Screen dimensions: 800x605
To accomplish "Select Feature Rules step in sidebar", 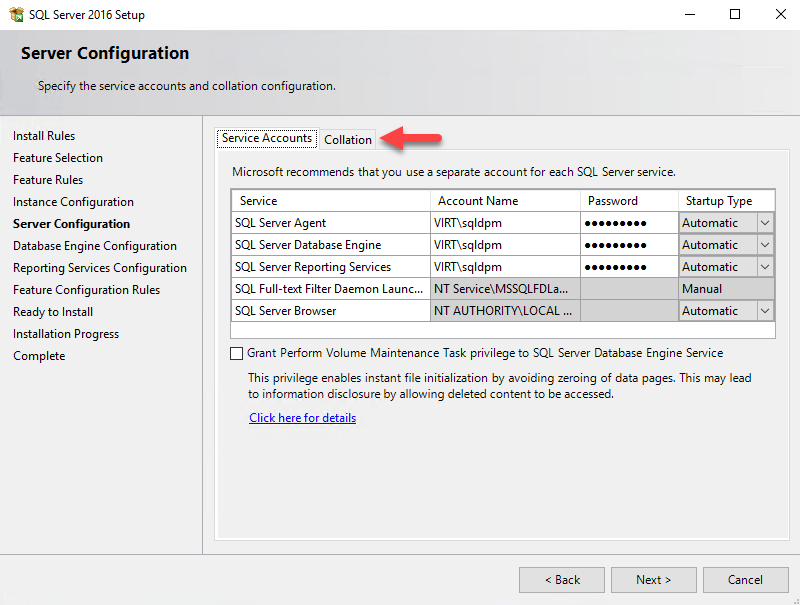I will [48, 180].
